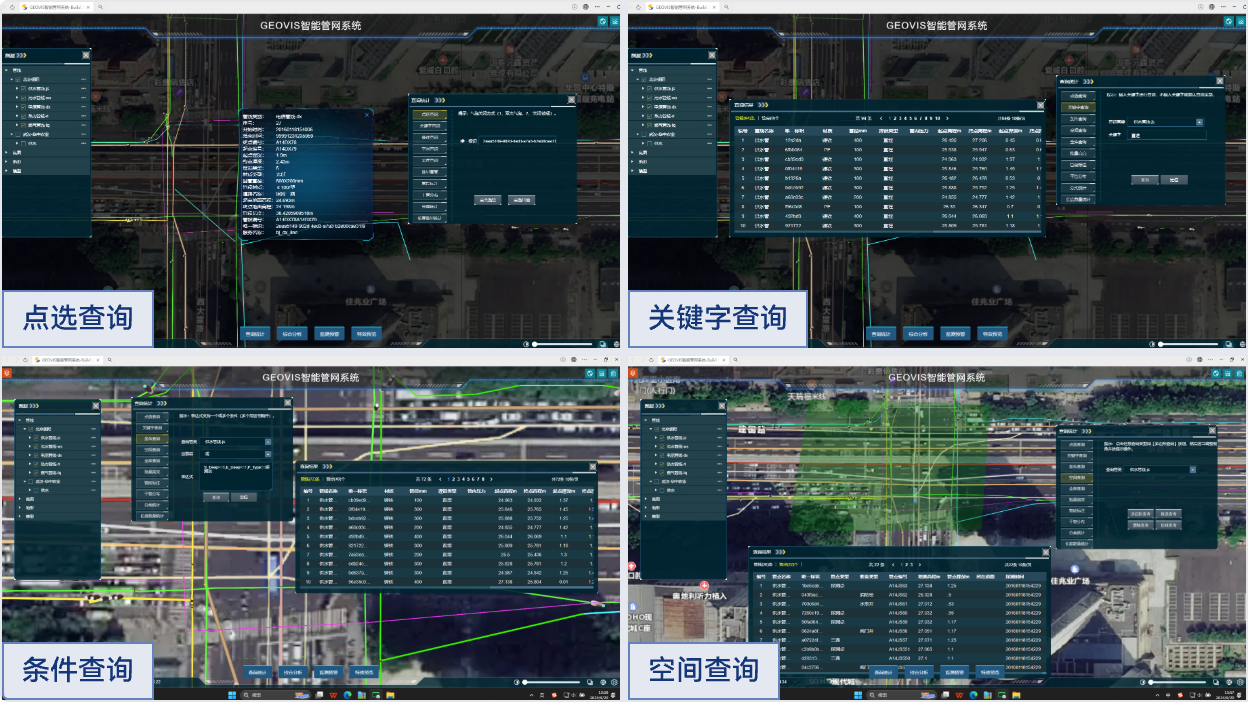Expand bottom node in 点选查询 layer tree

click(x=6, y=171)
